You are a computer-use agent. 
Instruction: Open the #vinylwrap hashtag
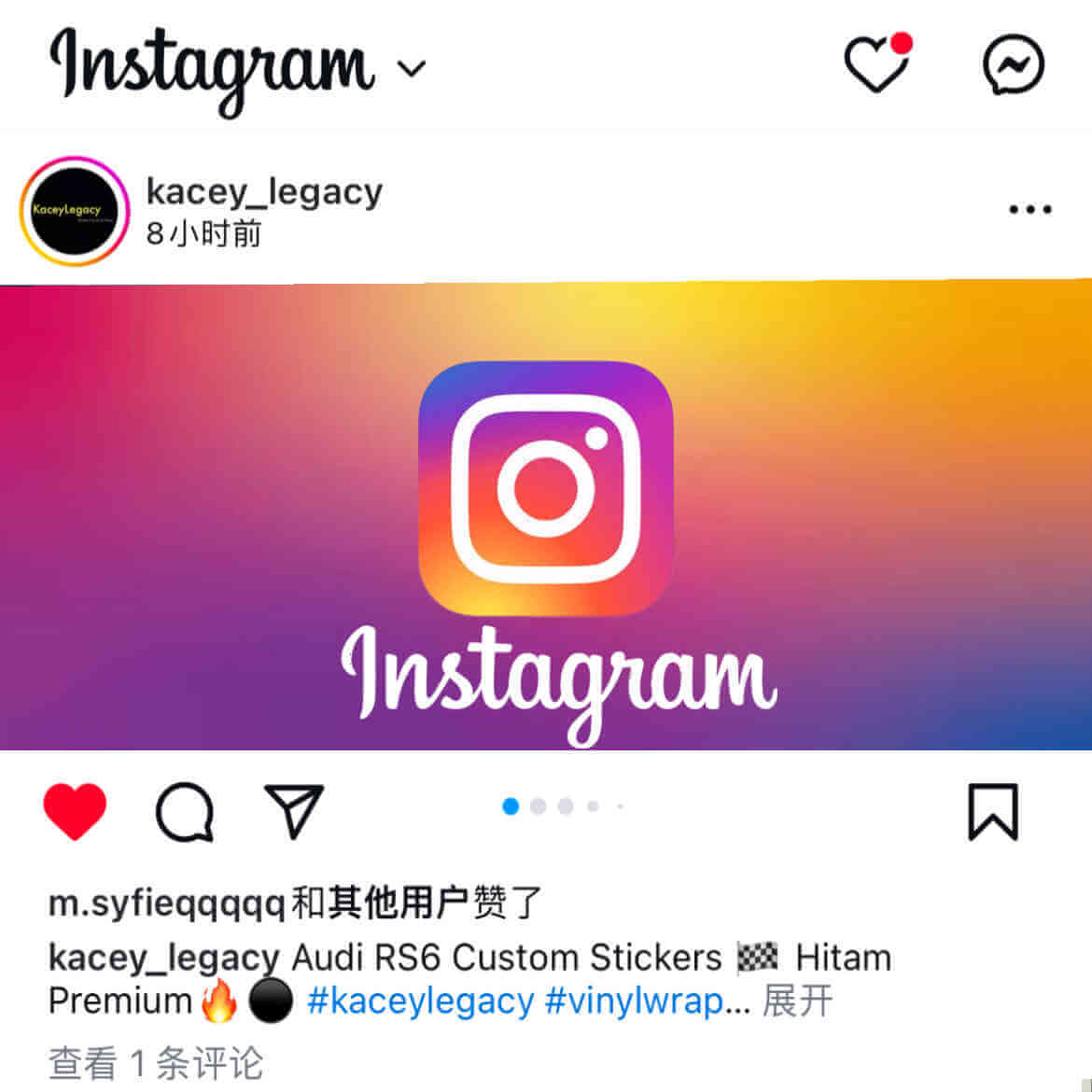(635, 1001)
